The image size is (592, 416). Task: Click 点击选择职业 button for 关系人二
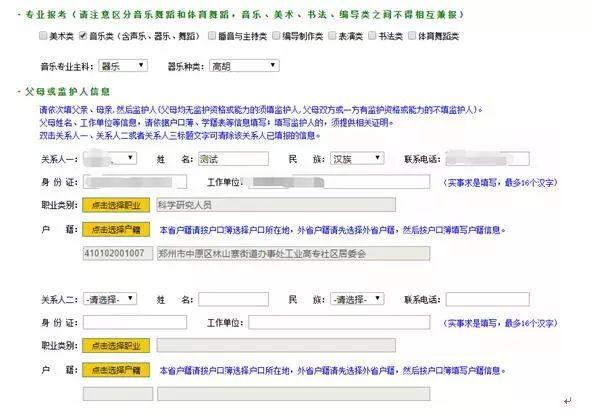[x=116, y=345]
